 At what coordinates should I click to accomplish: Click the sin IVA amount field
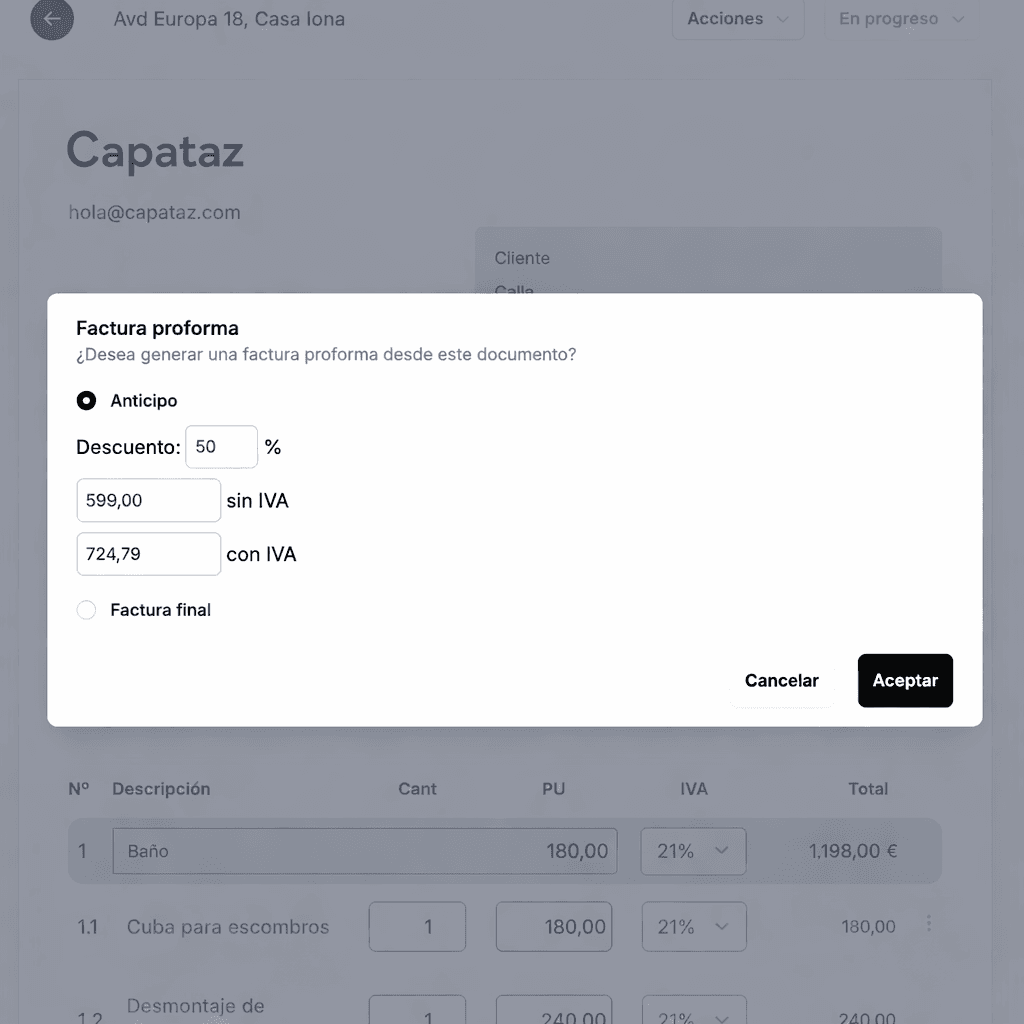click(148, 500)
